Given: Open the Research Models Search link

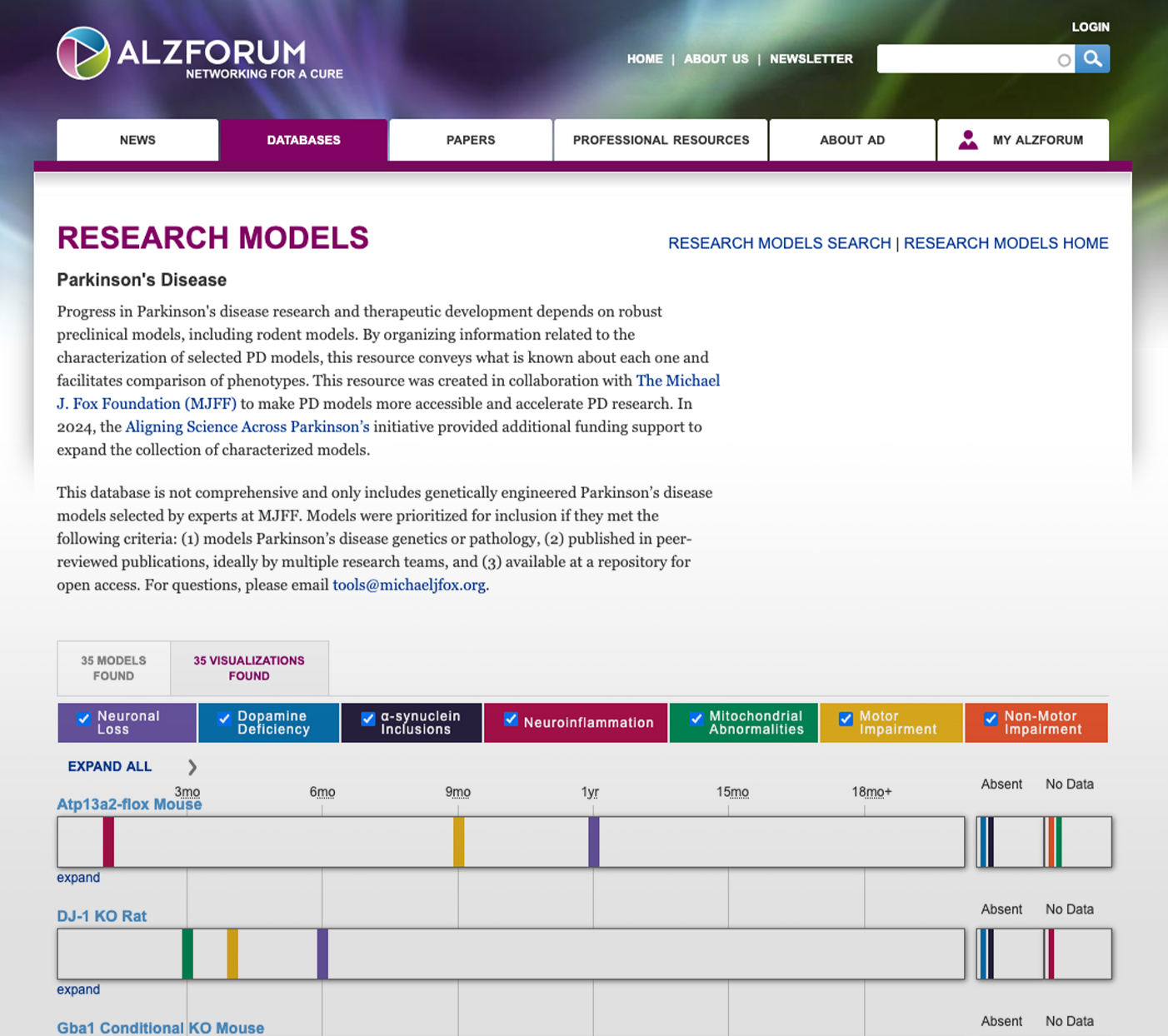Looking at the screenshot, I should tap(779, 243).
